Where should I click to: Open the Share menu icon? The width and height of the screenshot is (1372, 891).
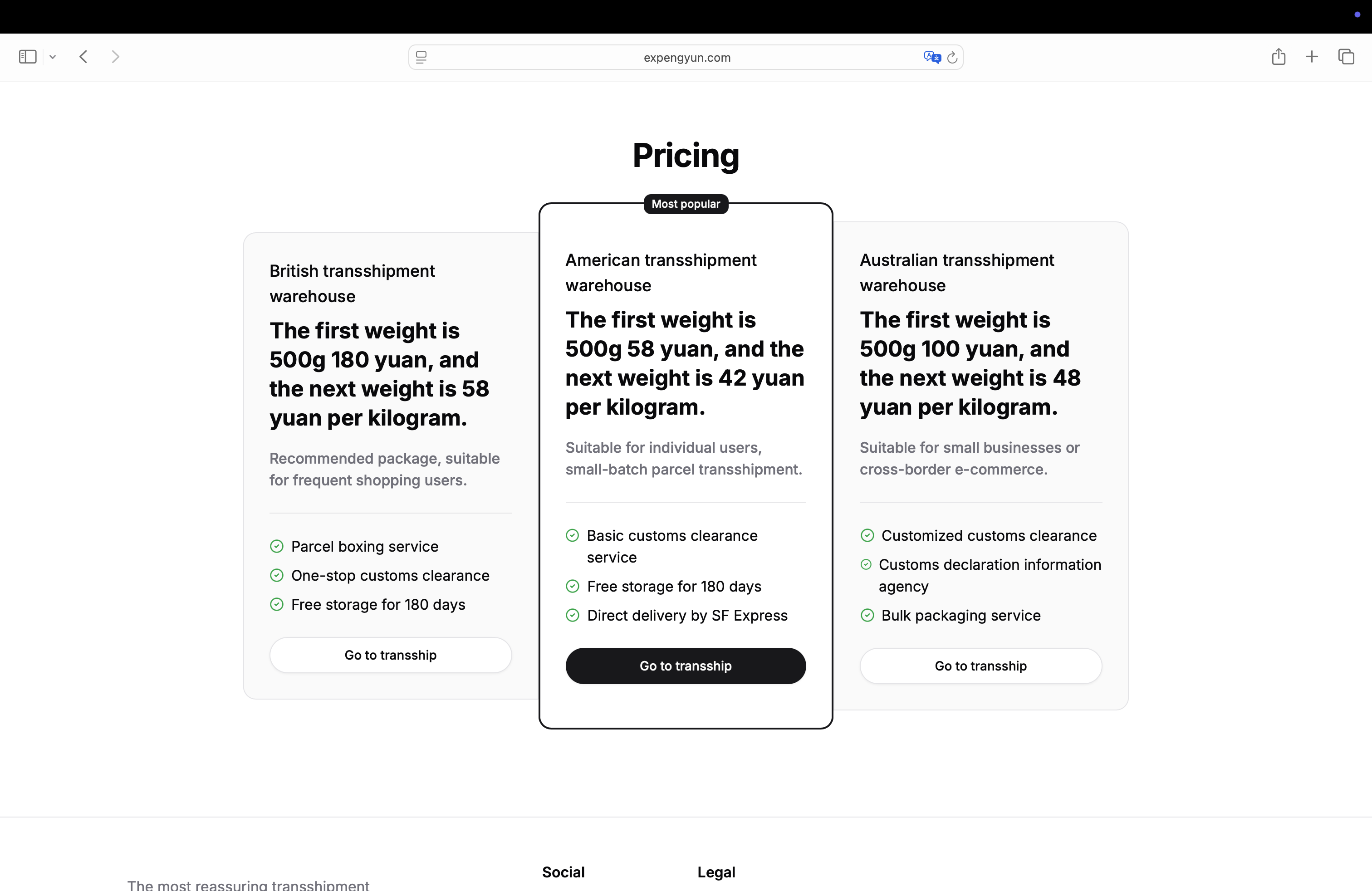coord(1279,56)
